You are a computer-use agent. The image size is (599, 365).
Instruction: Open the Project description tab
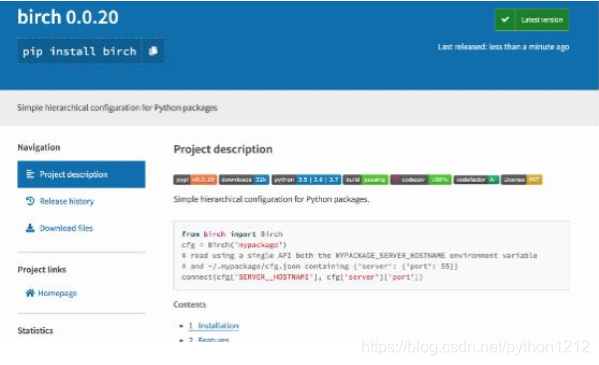point(81,174)
